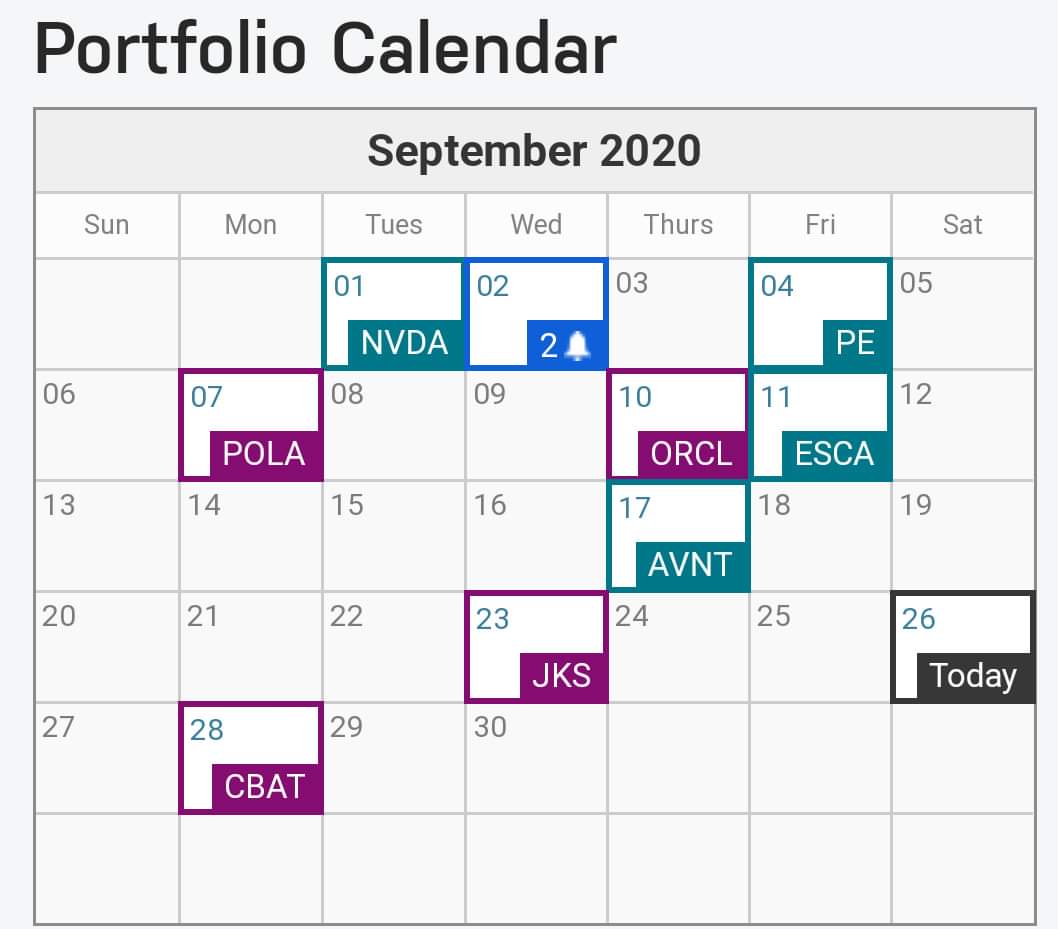Select the Today cell on September 26
Image resolution: width=1058 pixels, height=929 pixels.
point(962,648)
